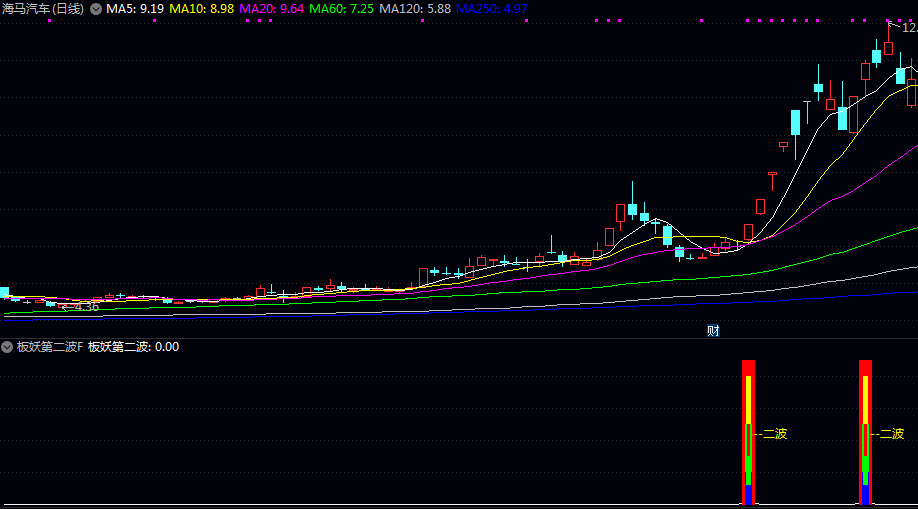
Task: Click the 4.36 lowest price marker
Action: [85, 307]
